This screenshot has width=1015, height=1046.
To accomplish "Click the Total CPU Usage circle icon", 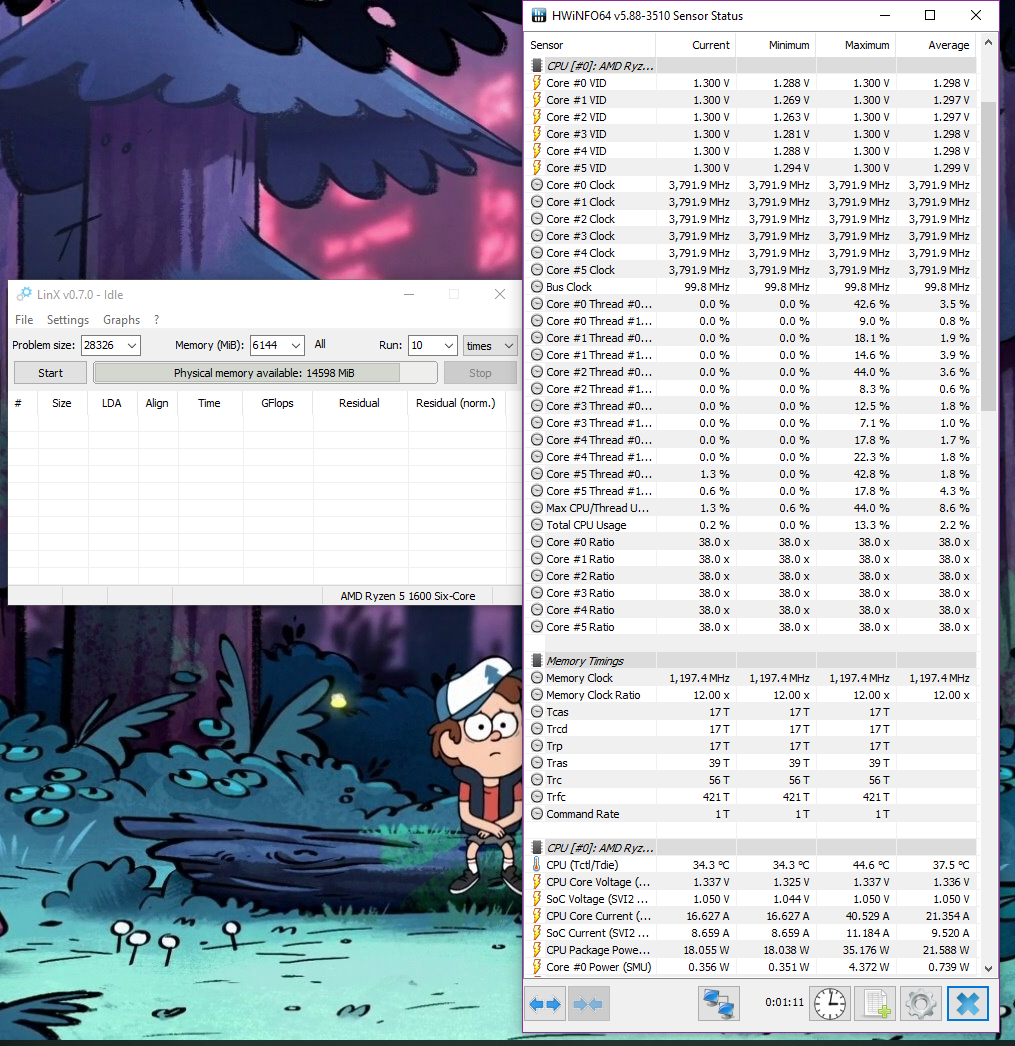I will [x=537, y=525].
